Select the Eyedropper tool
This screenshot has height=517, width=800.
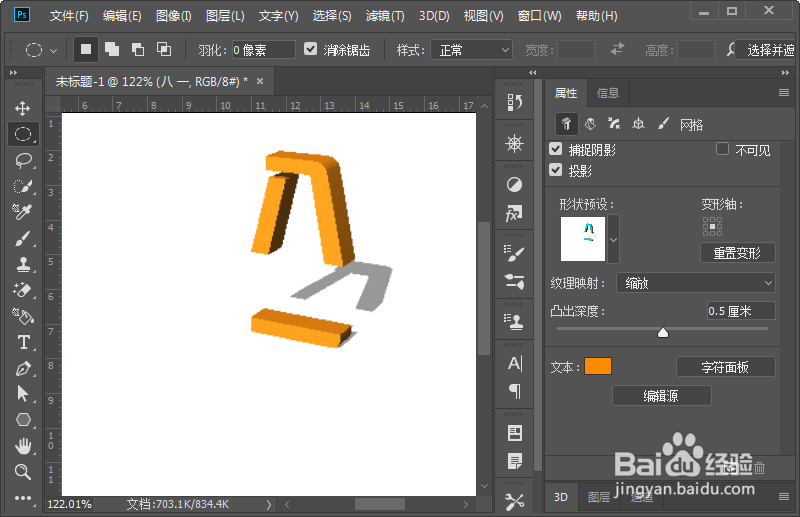tap(22, 212)
